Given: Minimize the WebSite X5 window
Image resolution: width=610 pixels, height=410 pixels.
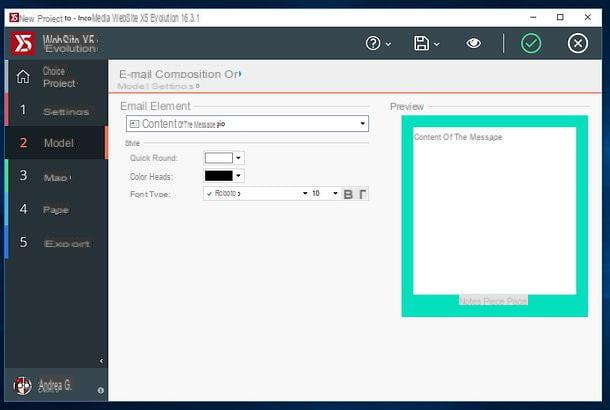Looking at the screenshot, I should click(x=533, y=17).
